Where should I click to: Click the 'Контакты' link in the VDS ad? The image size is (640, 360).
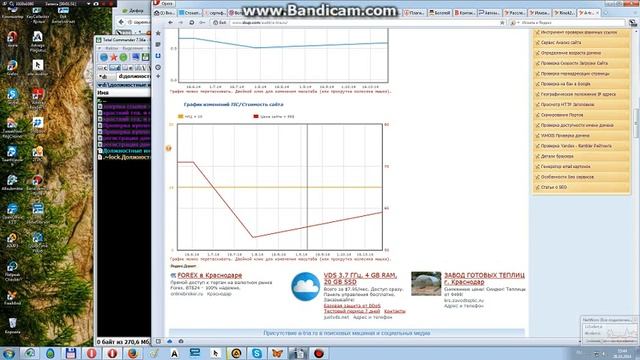pyautogui.click(x=395, y=311)
